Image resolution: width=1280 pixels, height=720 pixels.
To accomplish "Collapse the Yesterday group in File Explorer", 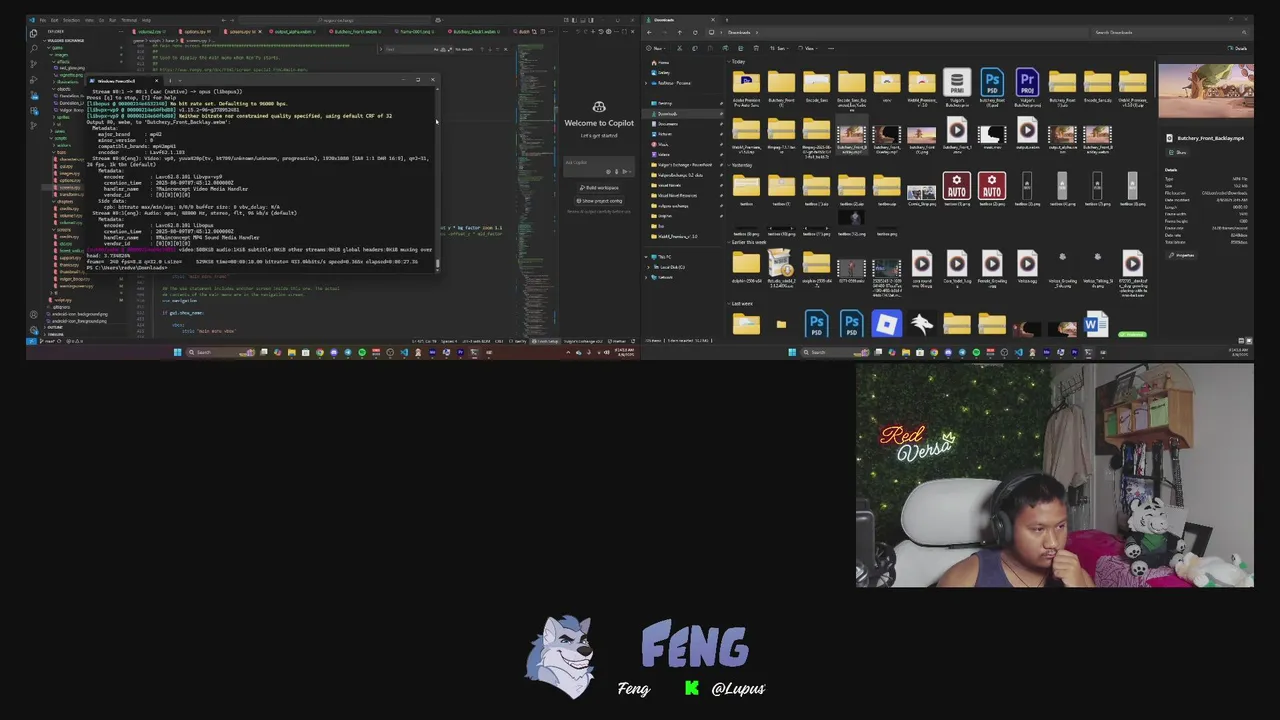I will (729, 165).
